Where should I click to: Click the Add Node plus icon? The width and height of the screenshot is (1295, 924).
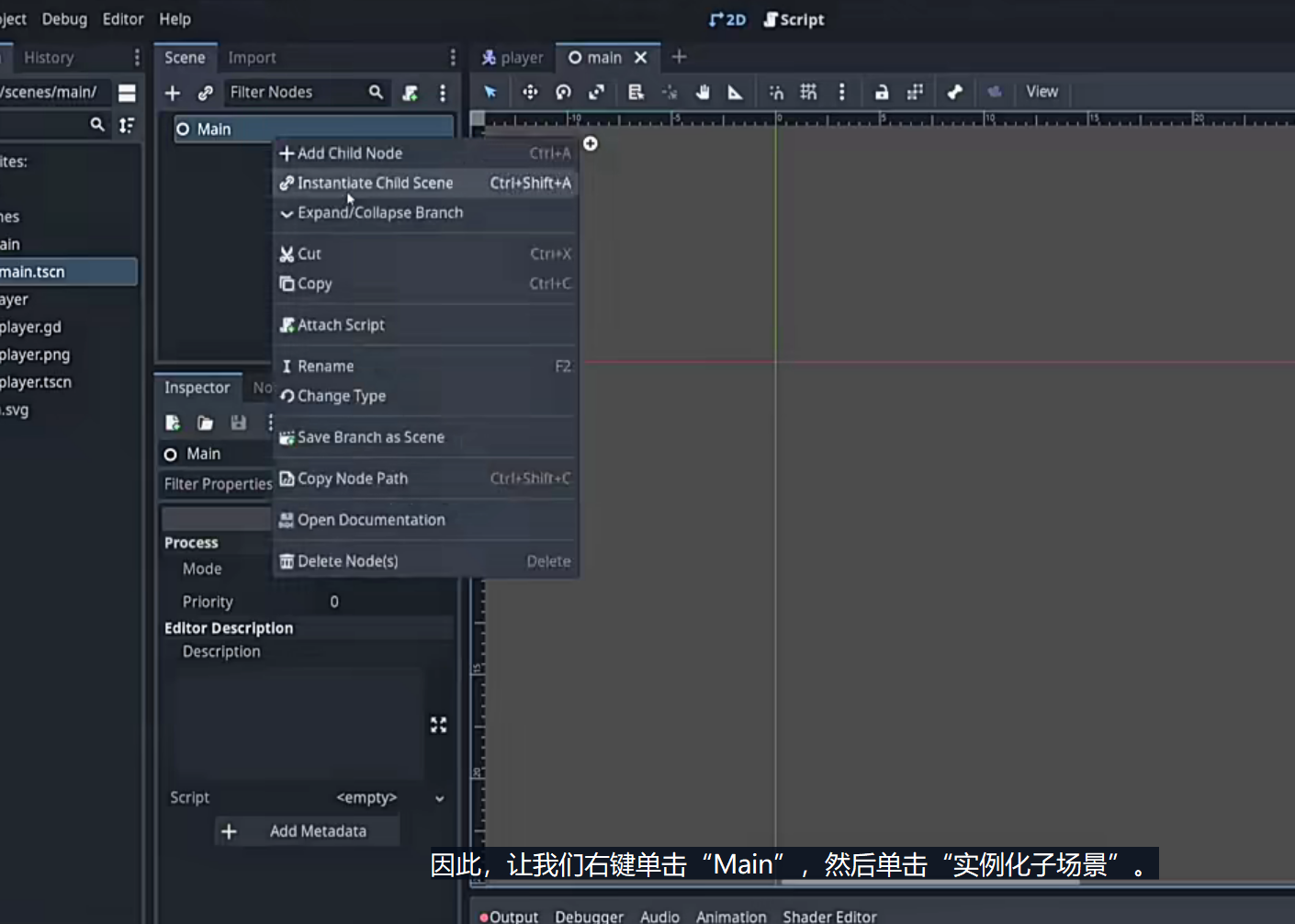point(173,93)
